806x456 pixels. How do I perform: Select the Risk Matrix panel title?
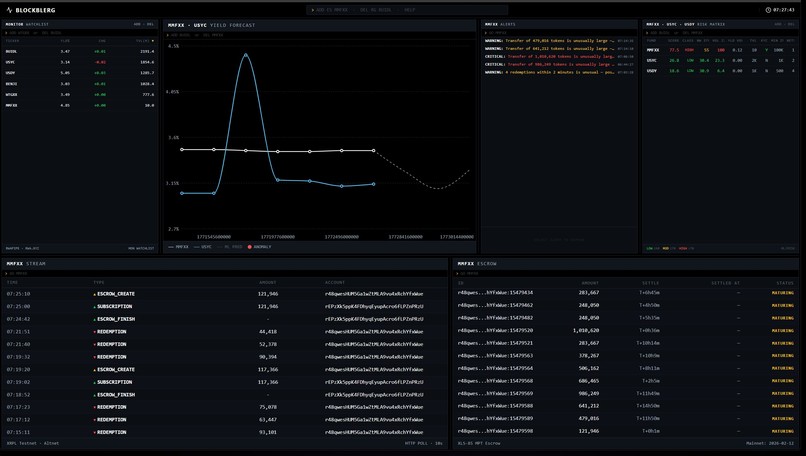(x=686, y=24)
